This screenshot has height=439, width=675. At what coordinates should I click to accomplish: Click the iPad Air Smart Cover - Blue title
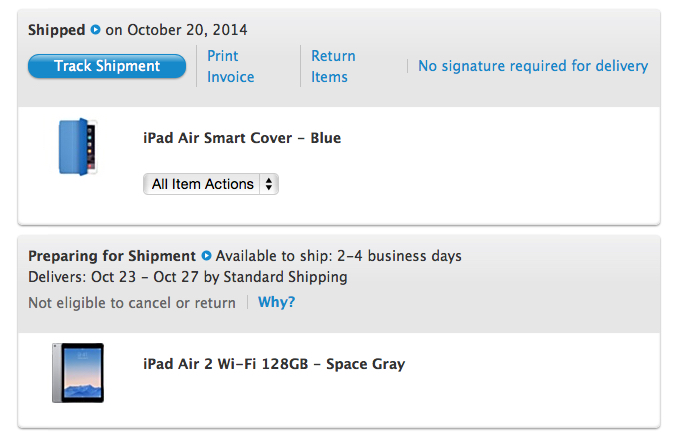coord(242,138)
